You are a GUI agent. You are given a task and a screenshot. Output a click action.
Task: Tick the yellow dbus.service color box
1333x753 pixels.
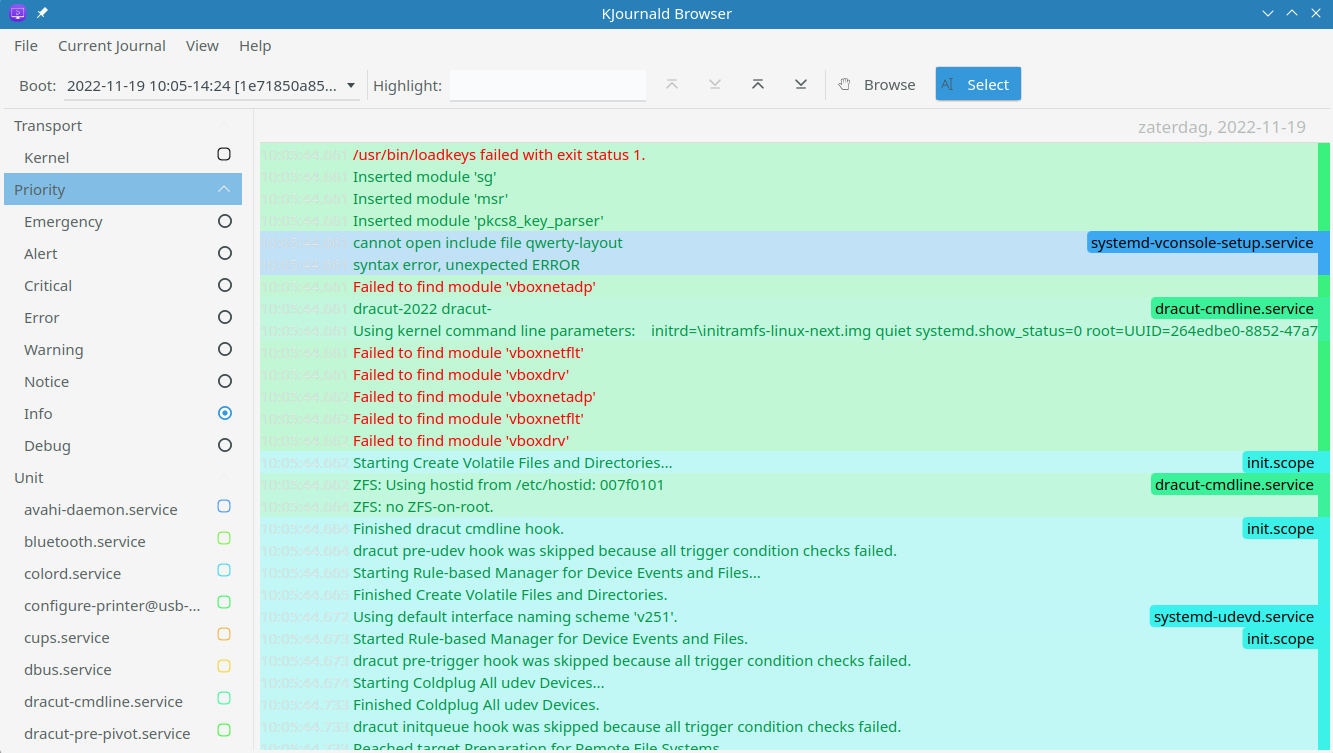click(224, 666)
